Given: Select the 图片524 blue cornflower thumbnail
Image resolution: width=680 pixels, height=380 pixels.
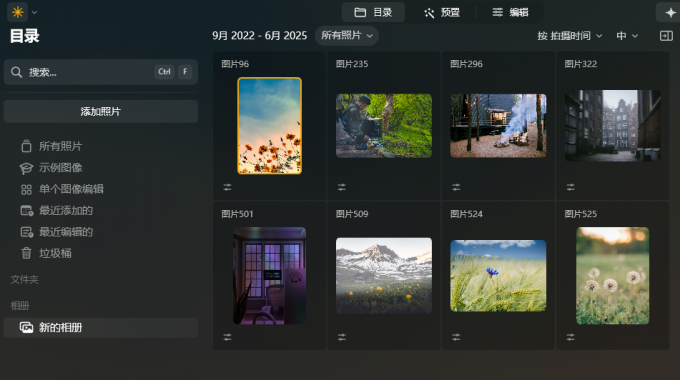Looking at the screenshot, I should click(498, 275).
